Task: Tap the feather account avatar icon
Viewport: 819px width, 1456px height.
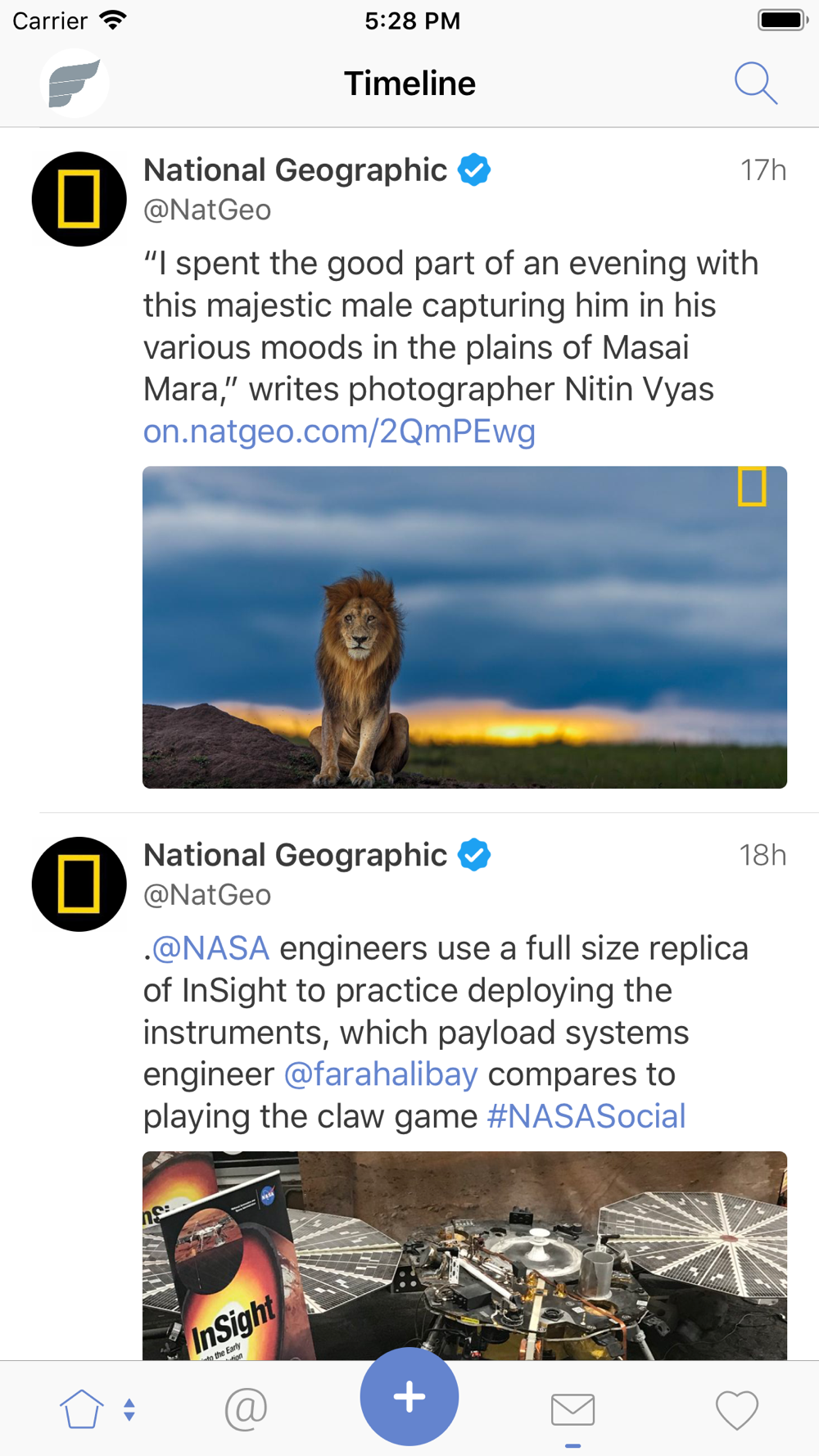Action: pyautogui.click(x=75, y=83)
